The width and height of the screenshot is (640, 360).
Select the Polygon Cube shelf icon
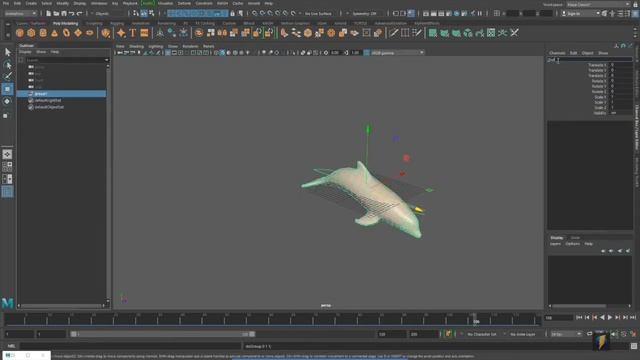31,33
